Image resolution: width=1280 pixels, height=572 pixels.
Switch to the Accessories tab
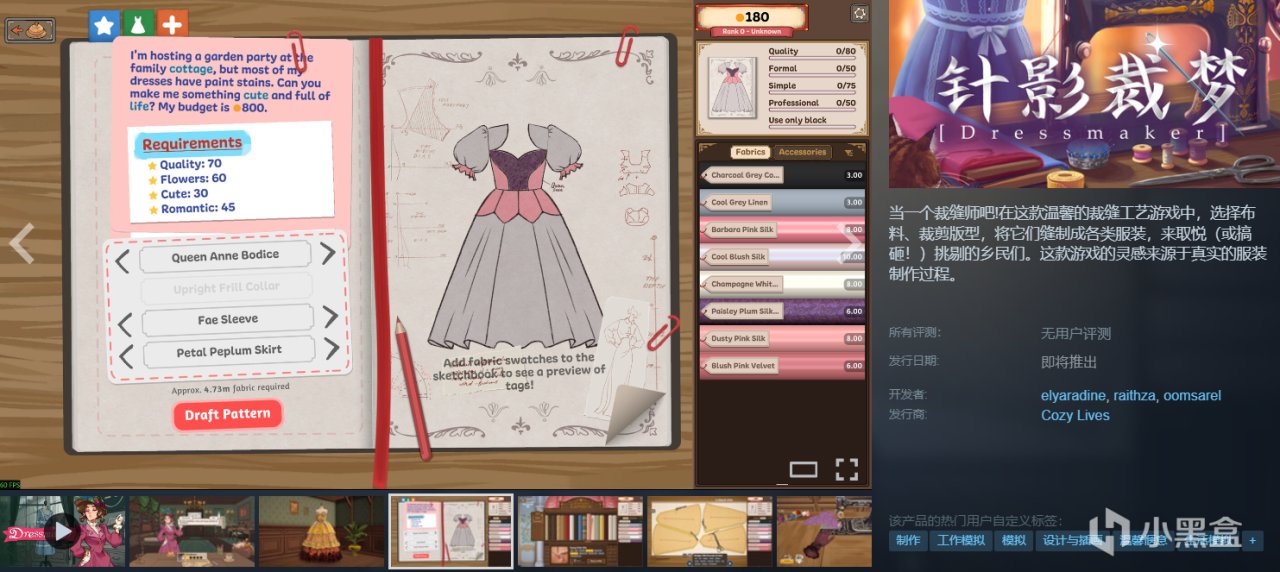(x=802, y=152)
